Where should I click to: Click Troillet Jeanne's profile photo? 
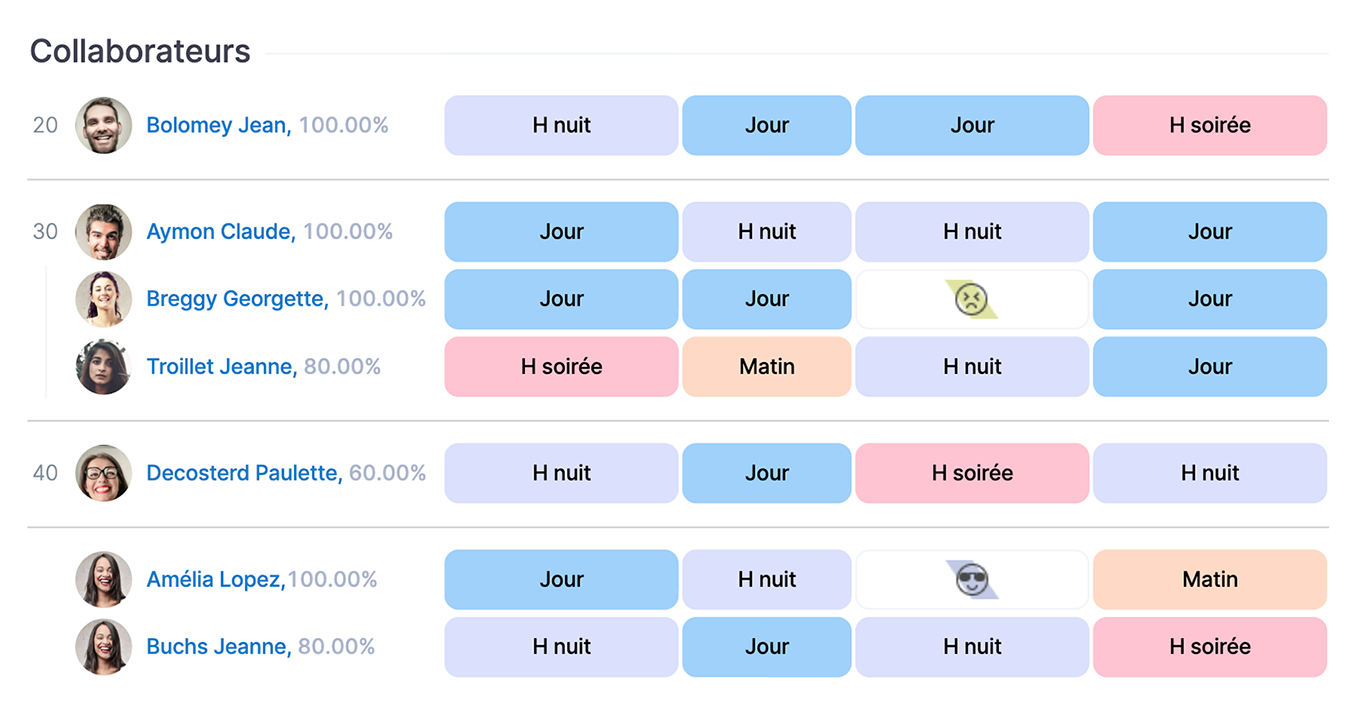point(104,367)
